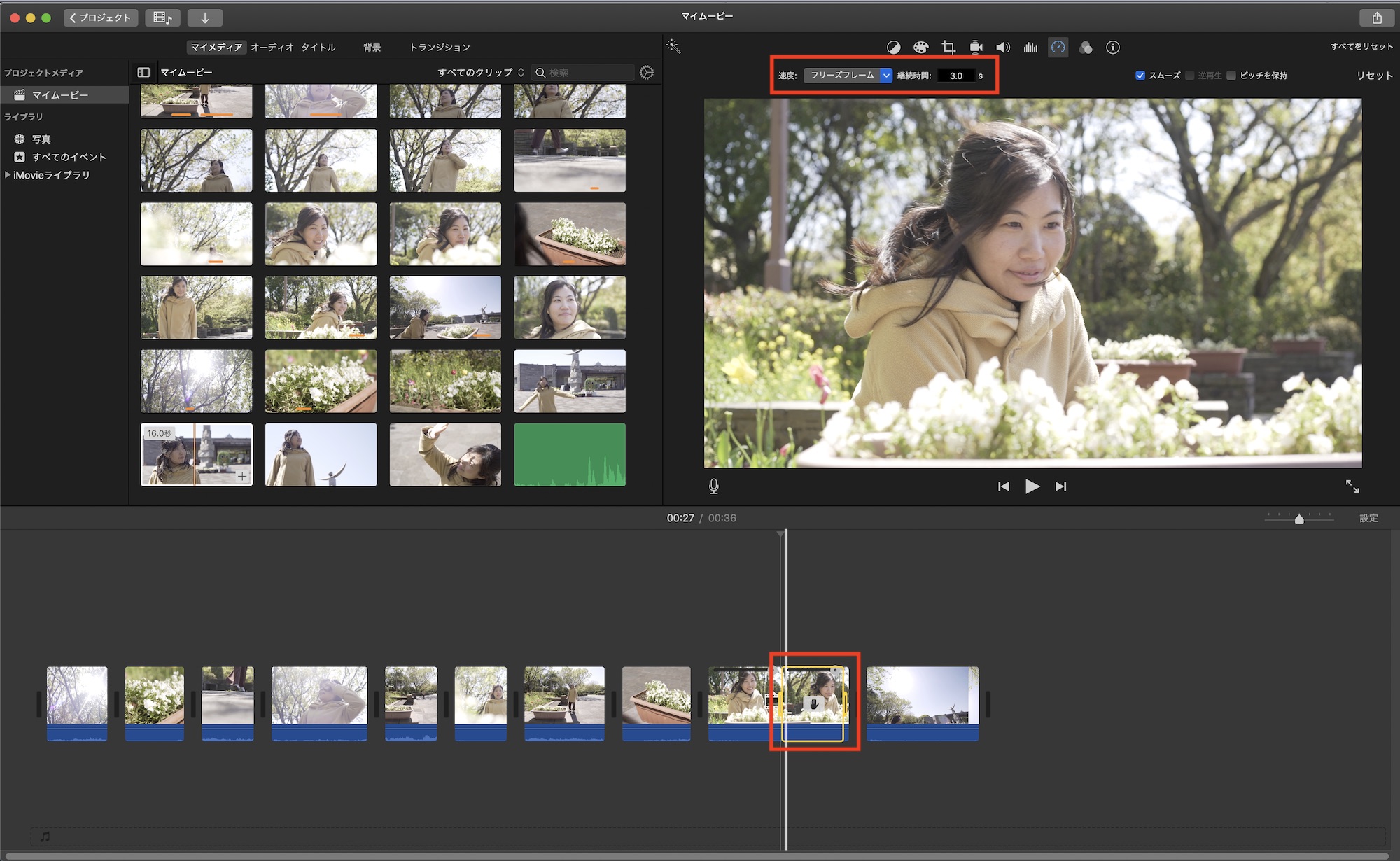The image size is (1400, 861).
Task: Uncheck the スムーズ checkbox
Action: [1140, 76]
